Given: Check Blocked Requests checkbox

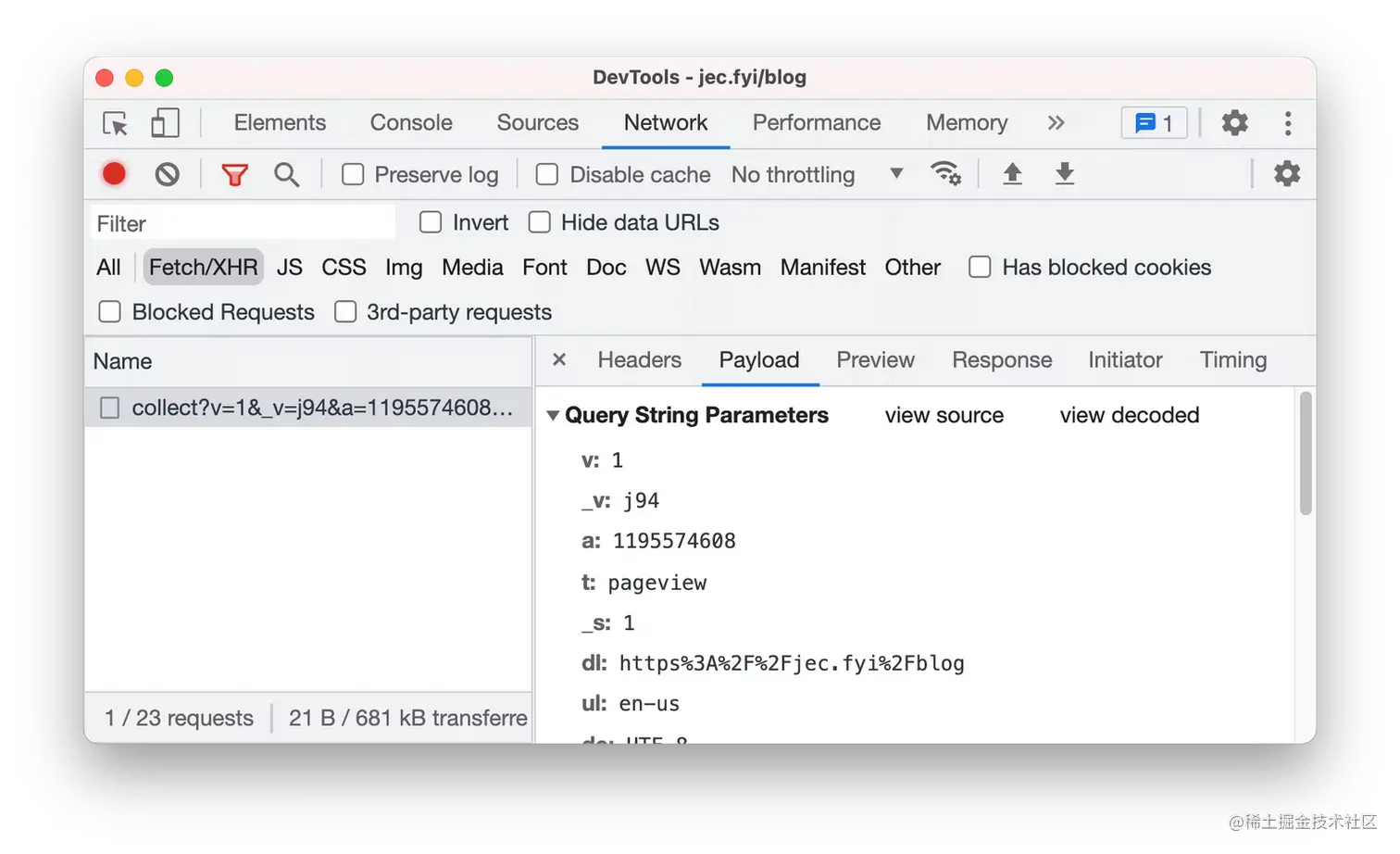Looking at the screenshot, I should point(110,311).
